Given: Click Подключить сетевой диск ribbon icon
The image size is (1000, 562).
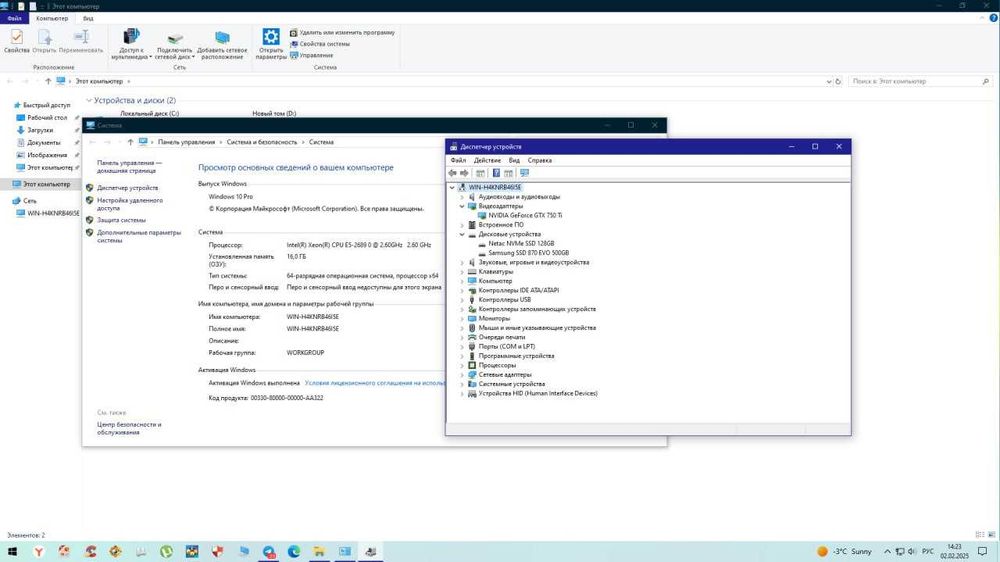Looking at the screenshot, I should point(175,44).
